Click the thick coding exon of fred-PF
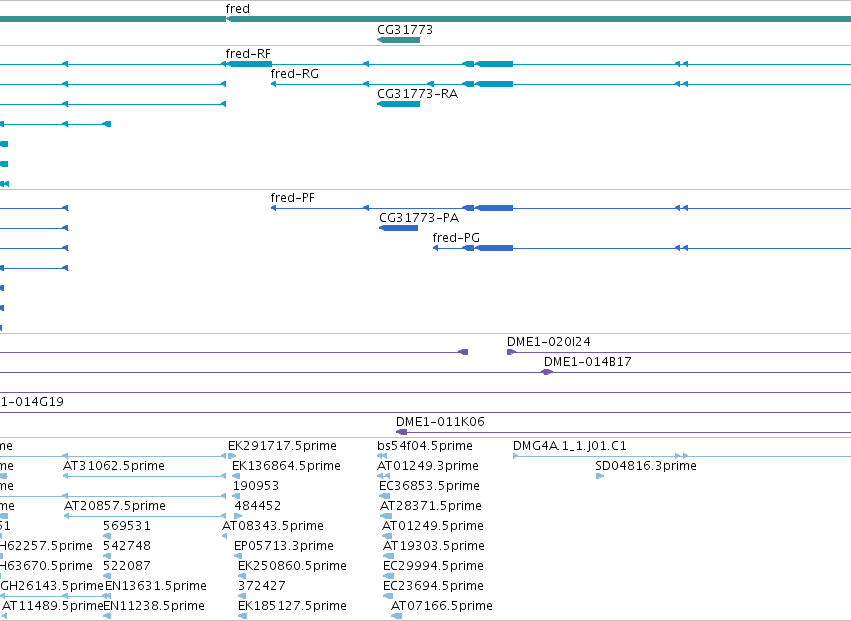This screenshot has width=851, height=621. 494,208
